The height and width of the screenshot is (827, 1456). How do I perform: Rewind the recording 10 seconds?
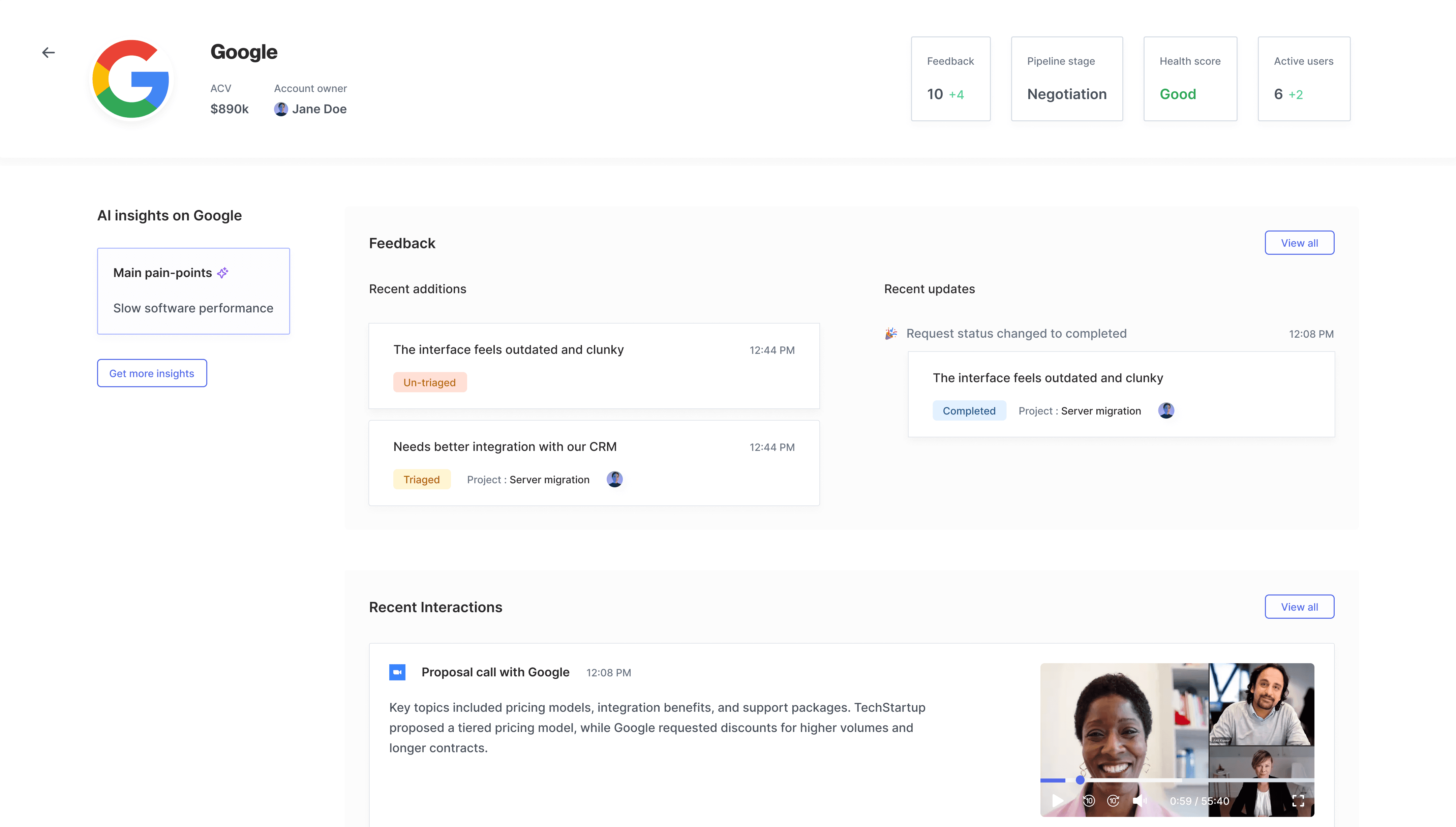pos(1089,801)
